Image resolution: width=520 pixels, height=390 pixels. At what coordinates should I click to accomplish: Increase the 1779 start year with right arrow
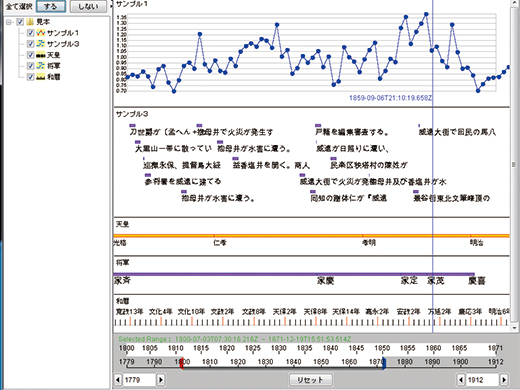161,380
